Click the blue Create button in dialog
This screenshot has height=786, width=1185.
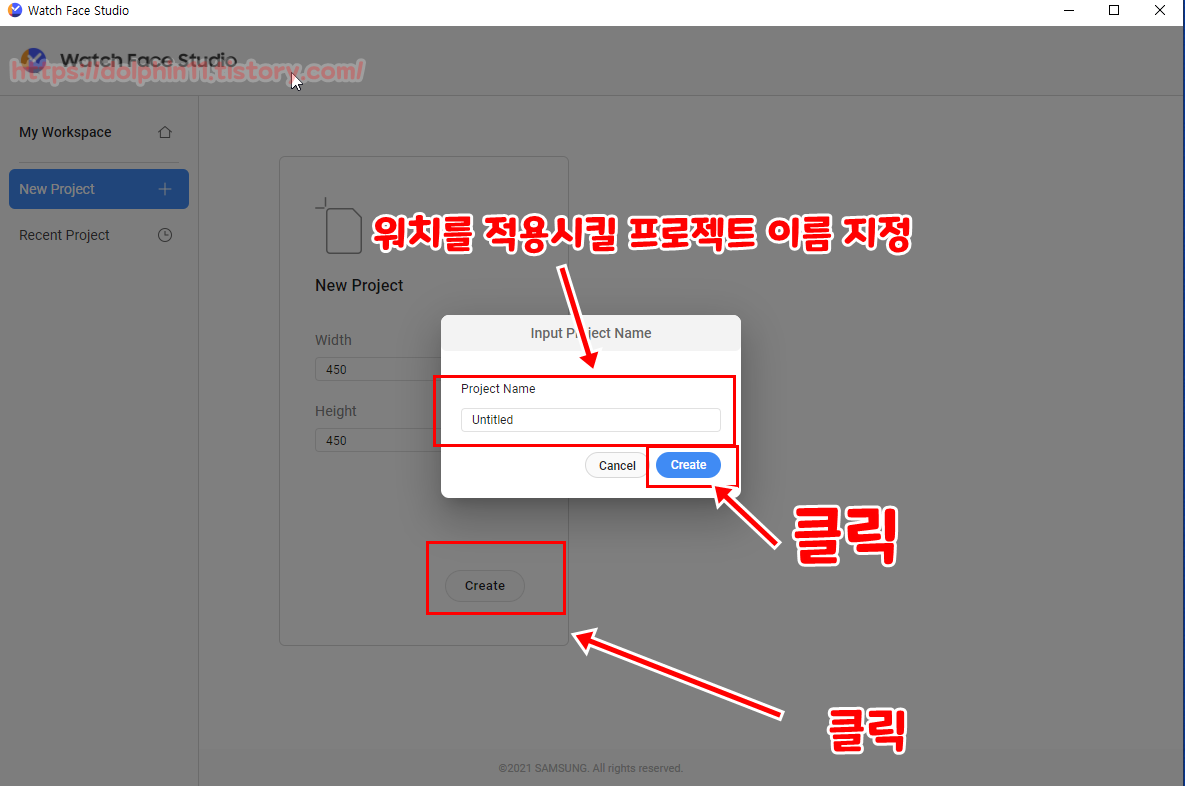click(x=688, y=465)
